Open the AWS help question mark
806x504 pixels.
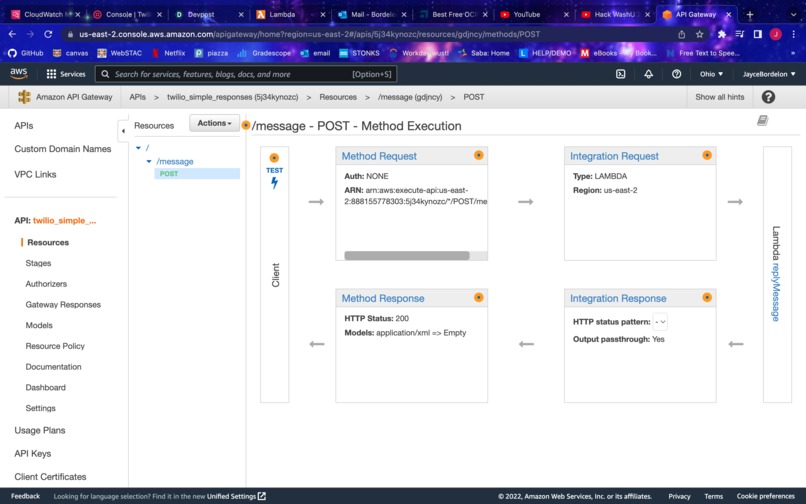(676, 74)
